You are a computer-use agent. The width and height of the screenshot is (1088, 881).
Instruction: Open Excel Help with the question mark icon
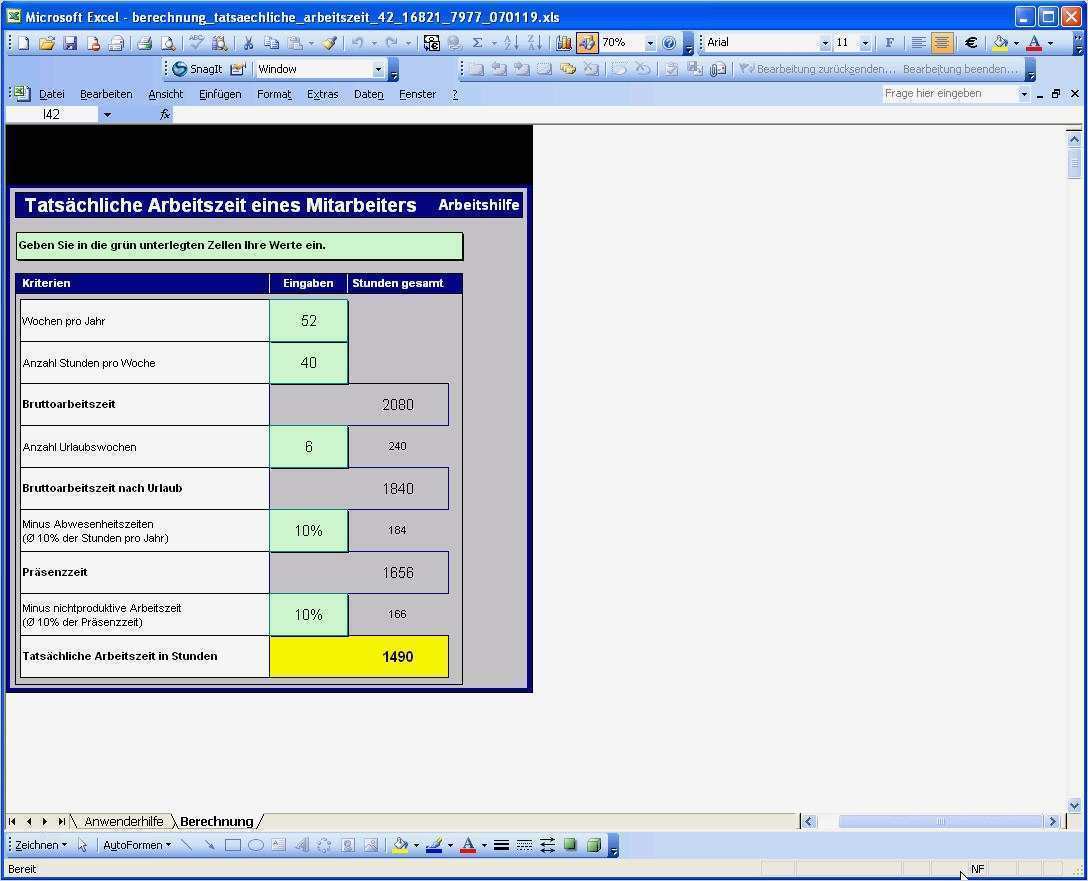click(x=669, y=43)
